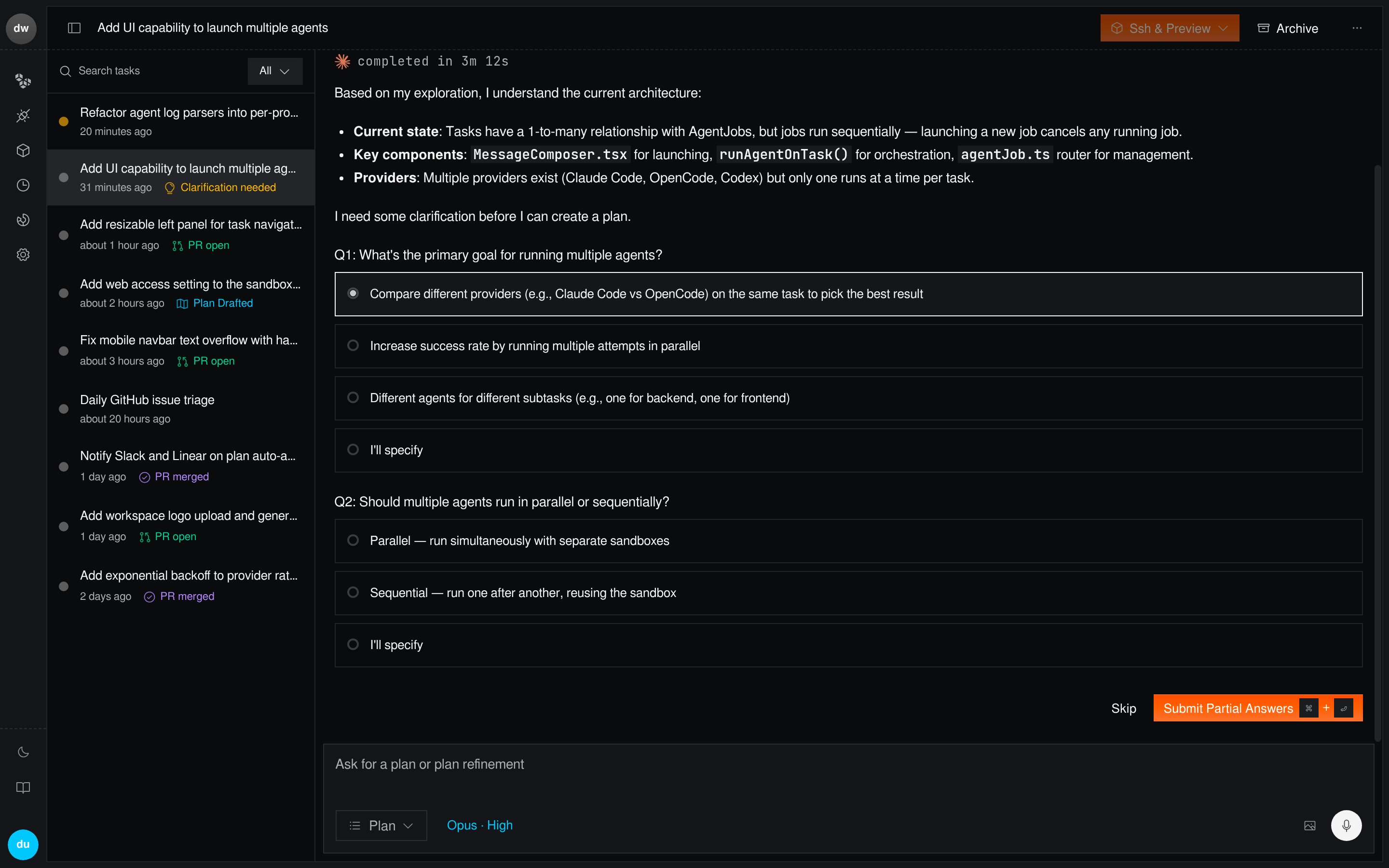The height and width of the screenshot is (868, 1389).
Task: Open Add web access setting task
Action: (x=181, y=293)
